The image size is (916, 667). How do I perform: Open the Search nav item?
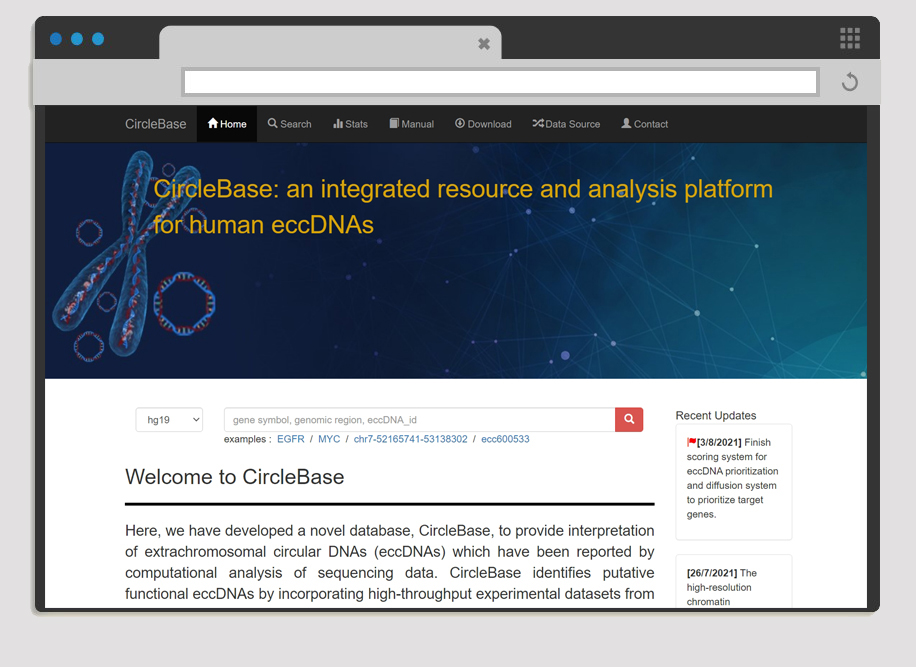click(289, 124)
